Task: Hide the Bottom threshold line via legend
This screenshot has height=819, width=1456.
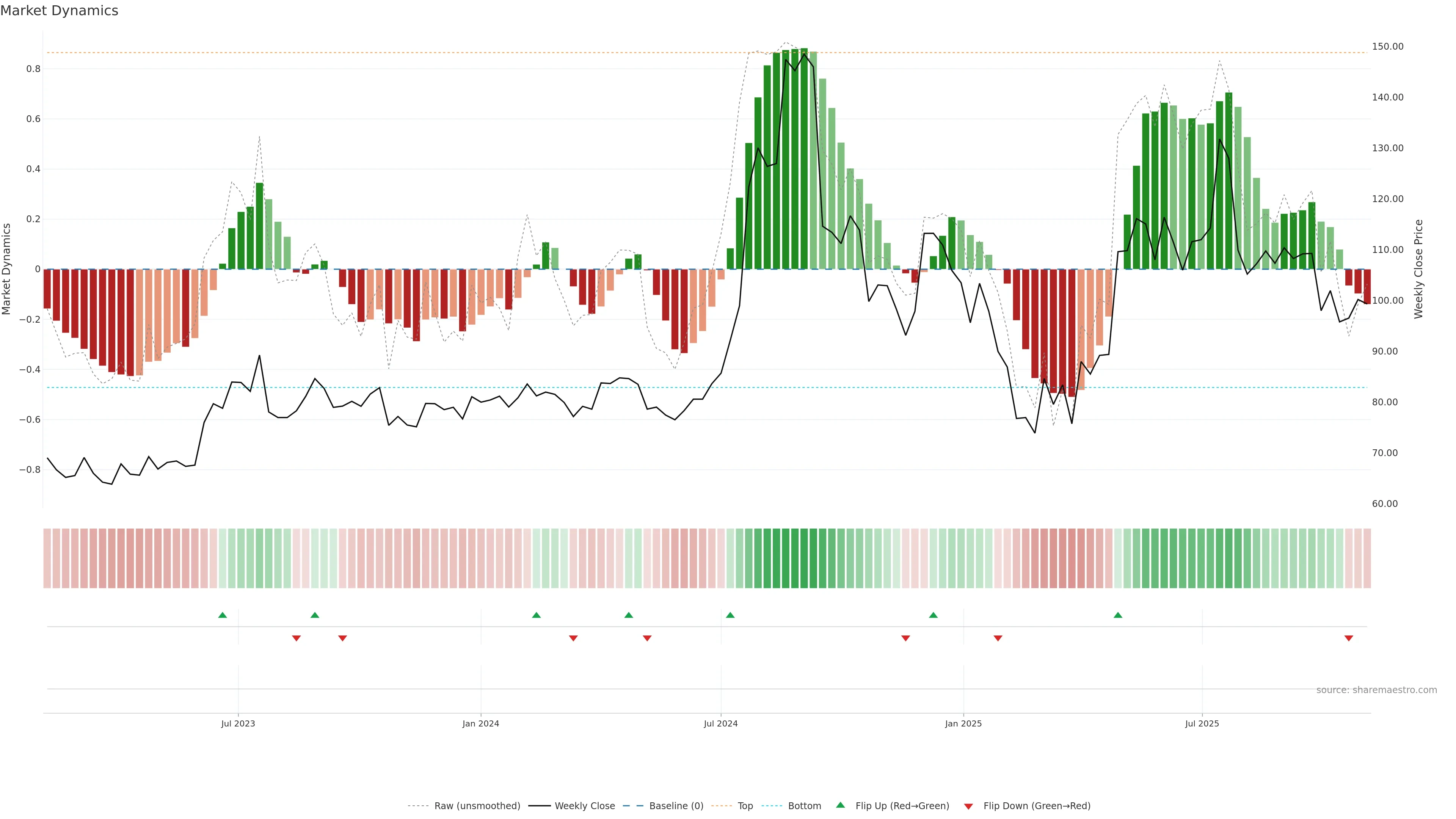Action: [804, 806]
